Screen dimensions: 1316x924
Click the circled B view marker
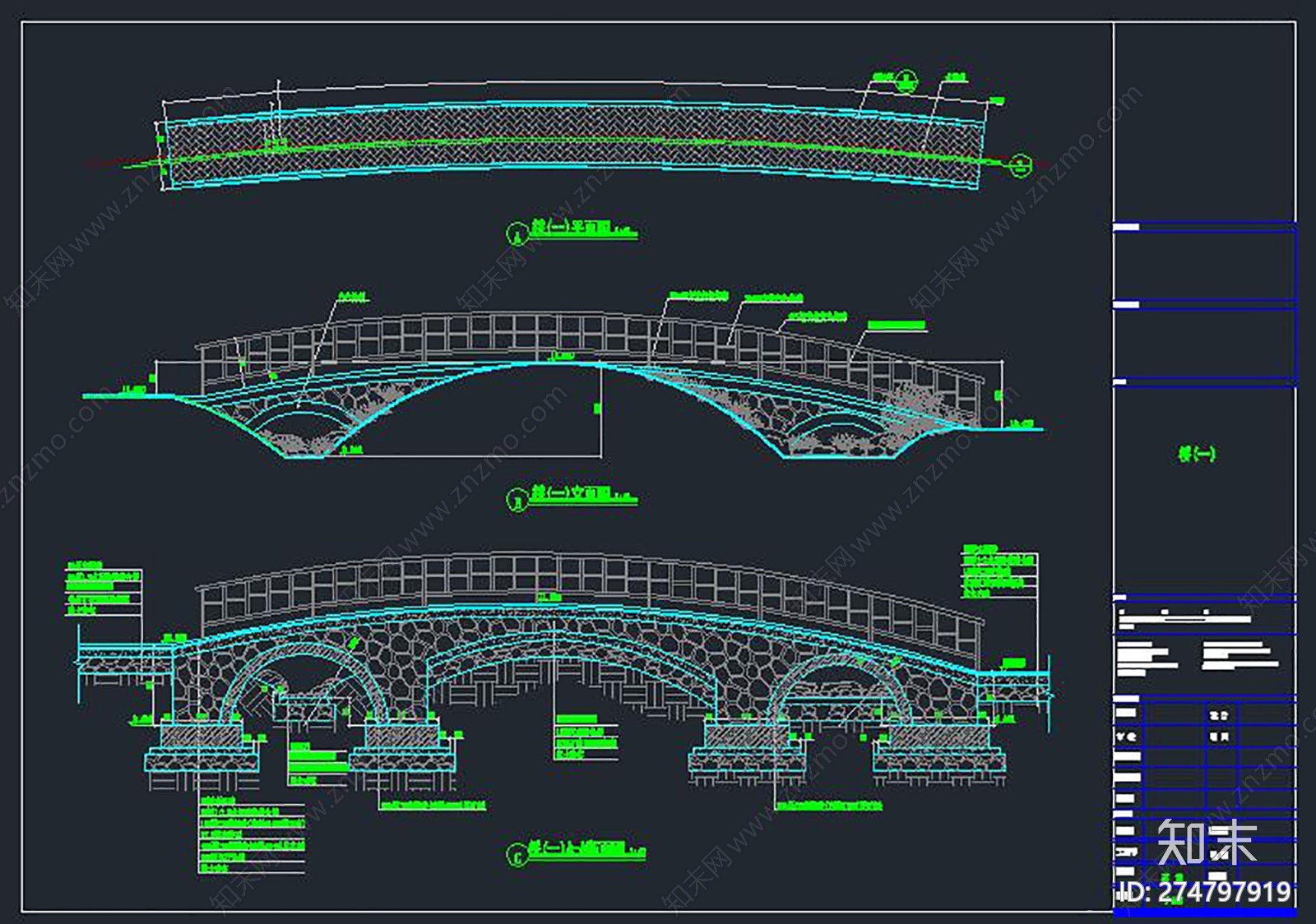tap(517, 499)
